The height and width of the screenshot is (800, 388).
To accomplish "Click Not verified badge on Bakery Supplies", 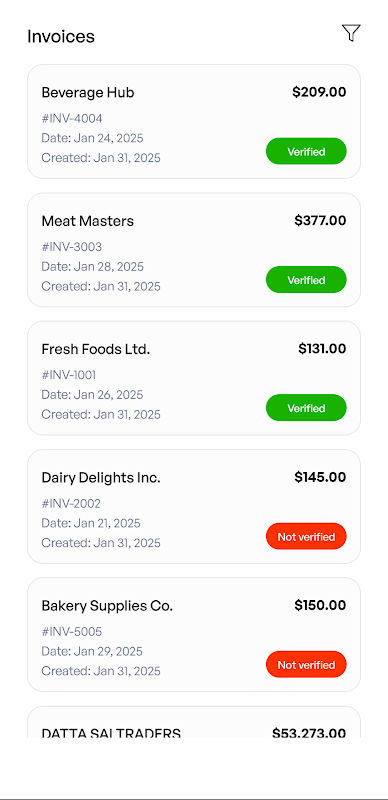I will pos(306,664).
